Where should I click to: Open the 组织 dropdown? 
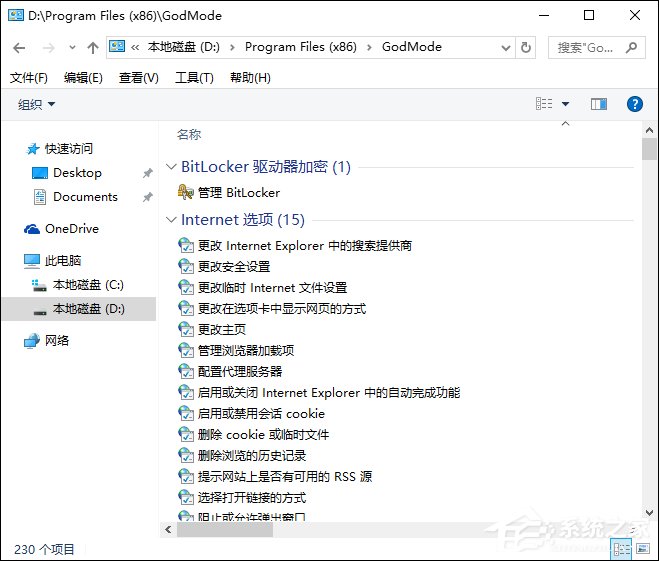[36, 104]
